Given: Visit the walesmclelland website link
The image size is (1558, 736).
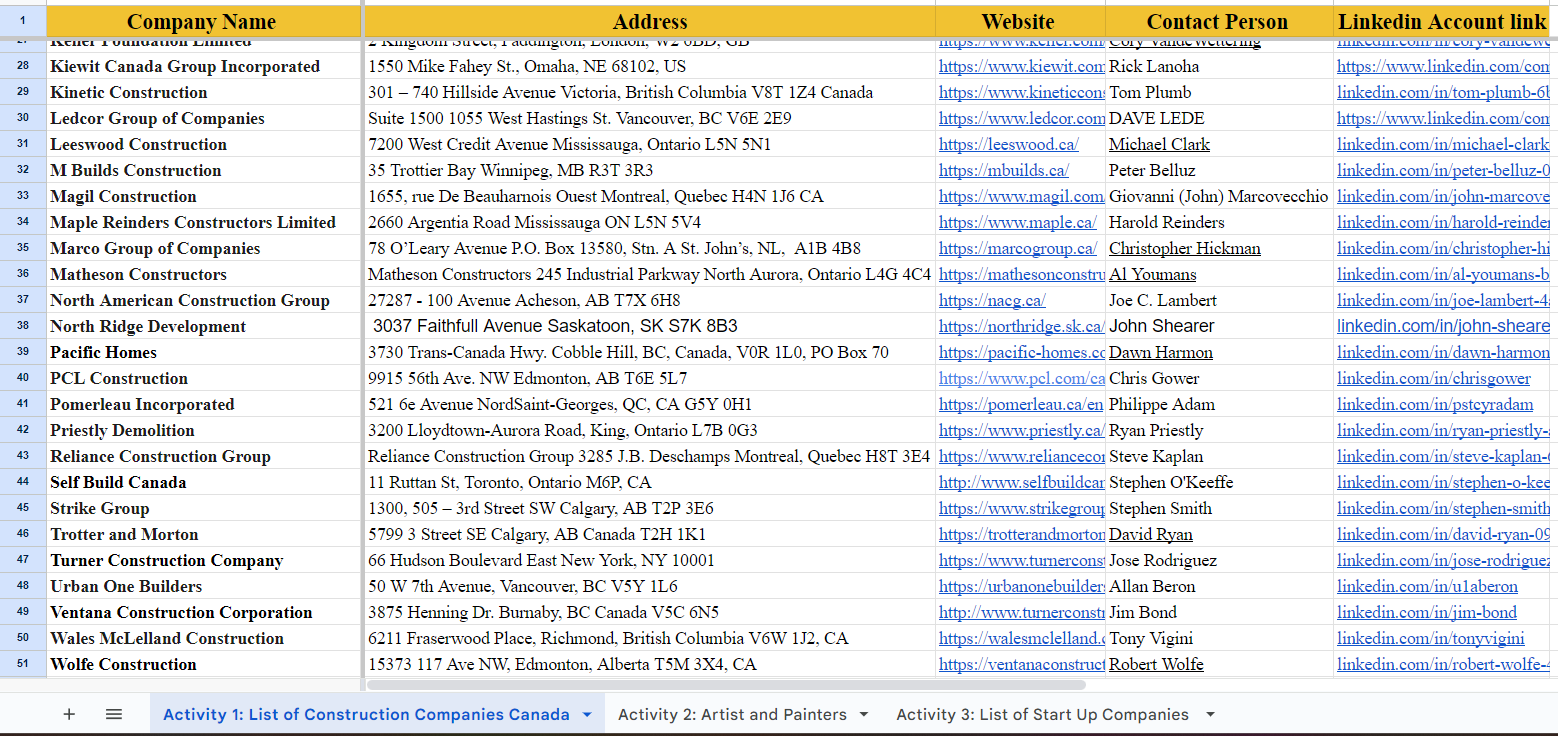Looking at the screenshot, I should 1021,639.
